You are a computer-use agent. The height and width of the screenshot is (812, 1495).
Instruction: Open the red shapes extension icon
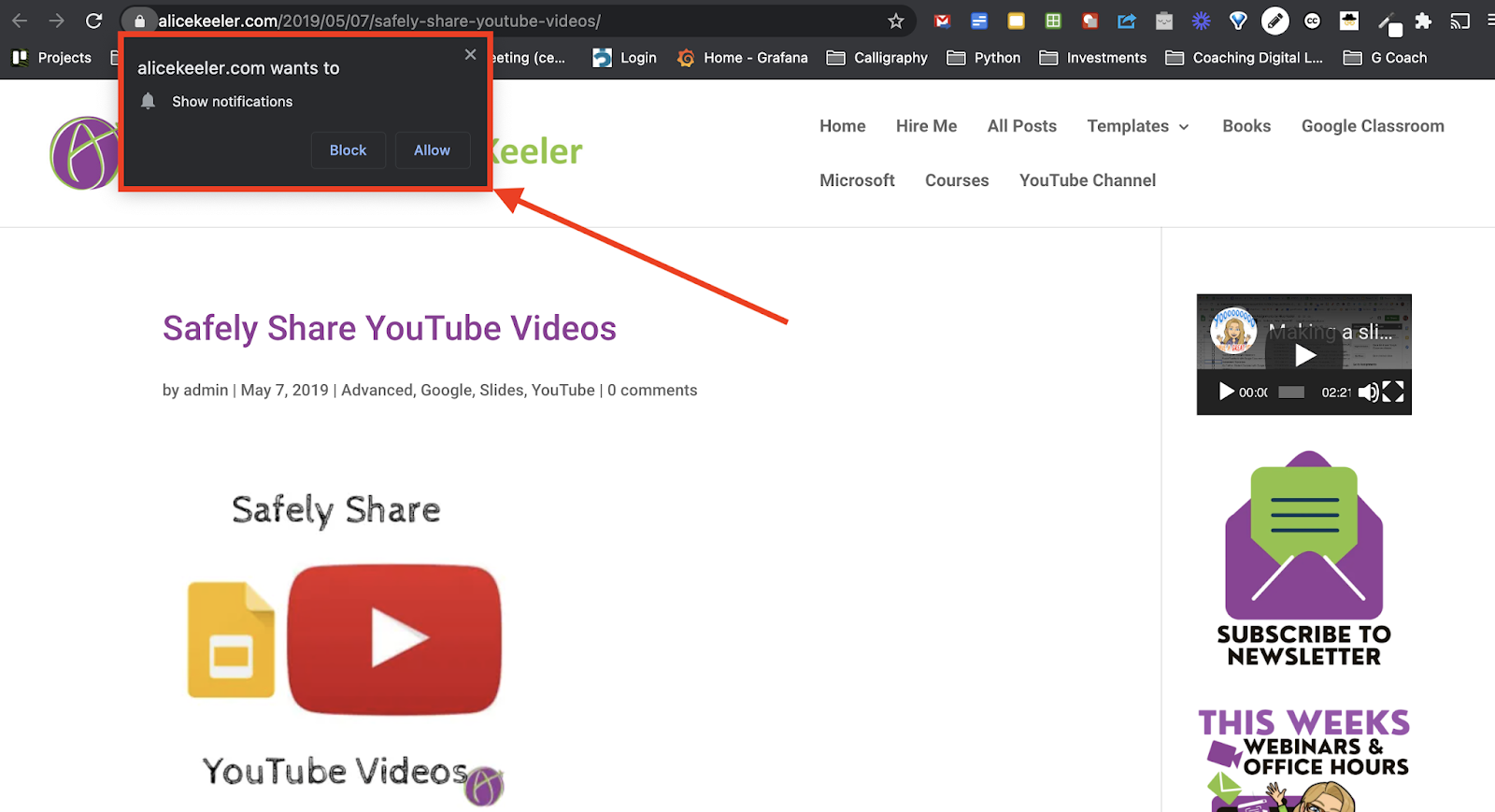(1090, 21)
